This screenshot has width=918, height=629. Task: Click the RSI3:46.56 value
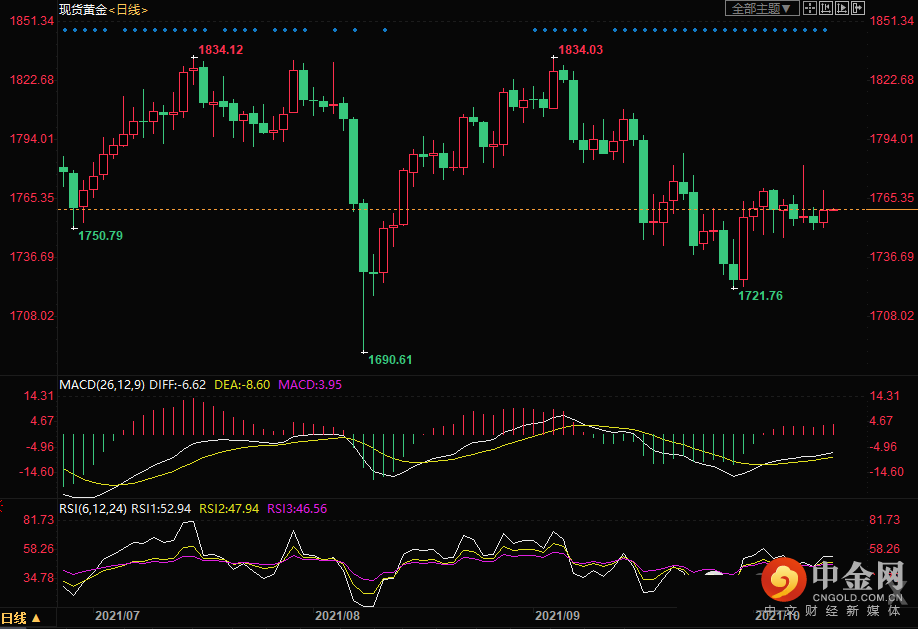coord(297,508)
